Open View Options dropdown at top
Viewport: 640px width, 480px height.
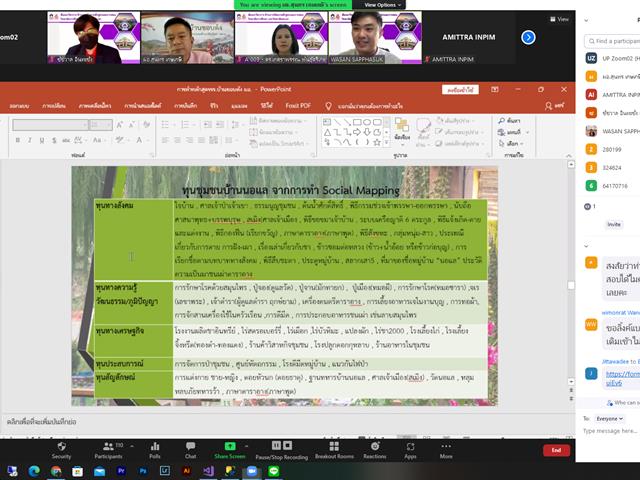coord(382,5)
